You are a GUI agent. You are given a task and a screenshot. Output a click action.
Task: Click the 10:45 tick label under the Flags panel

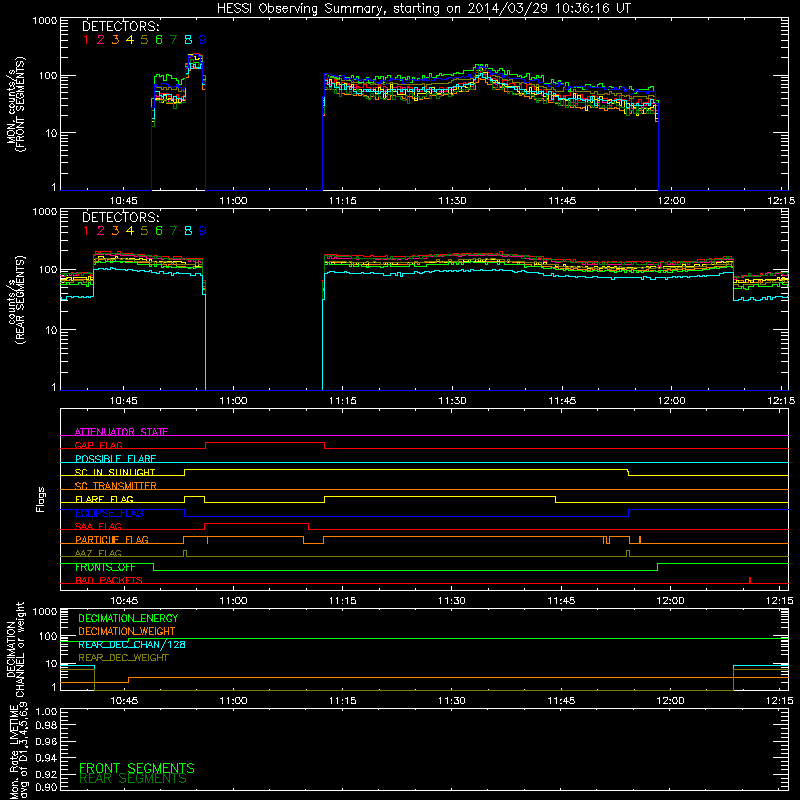[x=124, y=601]
